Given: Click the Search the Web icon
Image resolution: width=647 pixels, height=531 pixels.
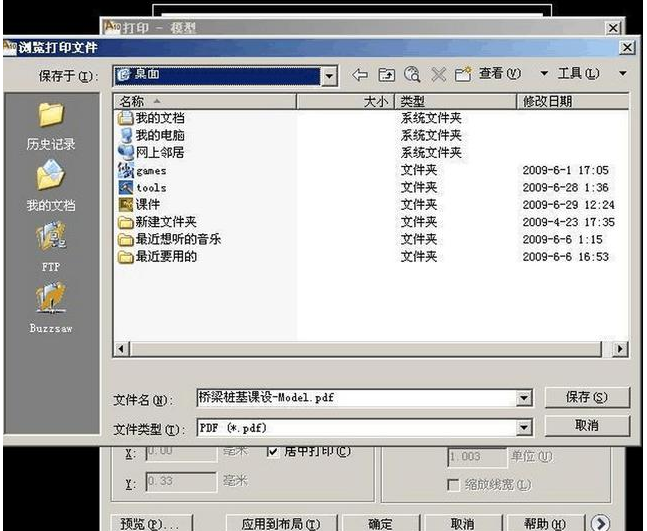Looking at the screenshot, I should [x=412, y=75].
